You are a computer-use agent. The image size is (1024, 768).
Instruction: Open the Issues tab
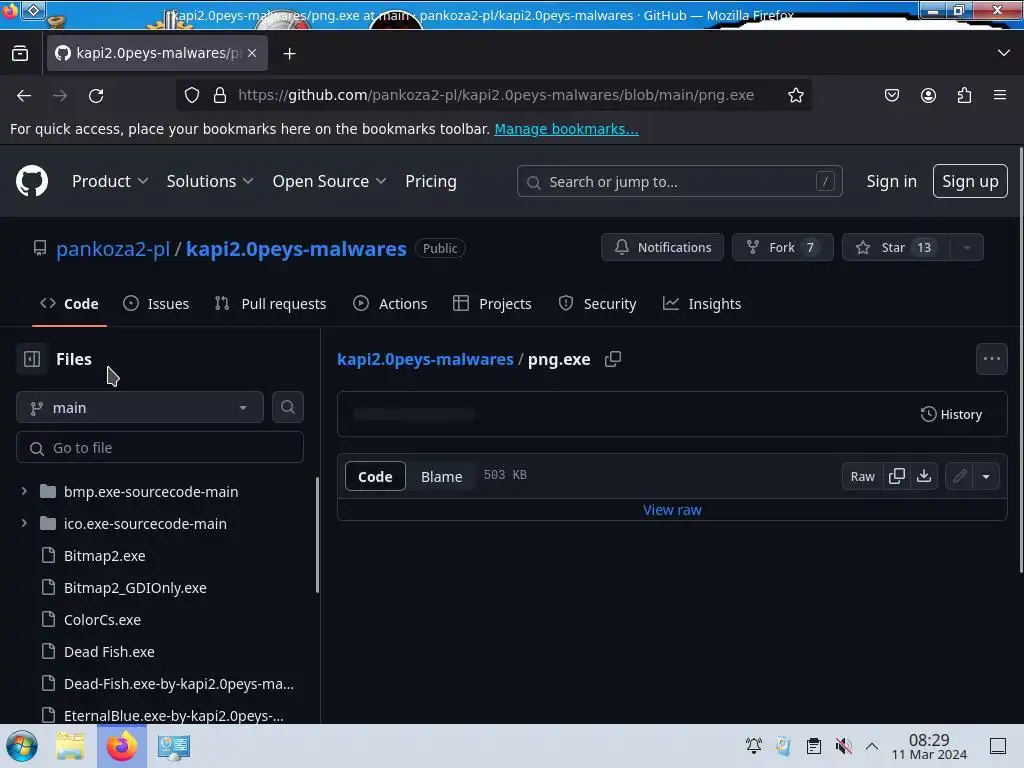click(156, 304)
